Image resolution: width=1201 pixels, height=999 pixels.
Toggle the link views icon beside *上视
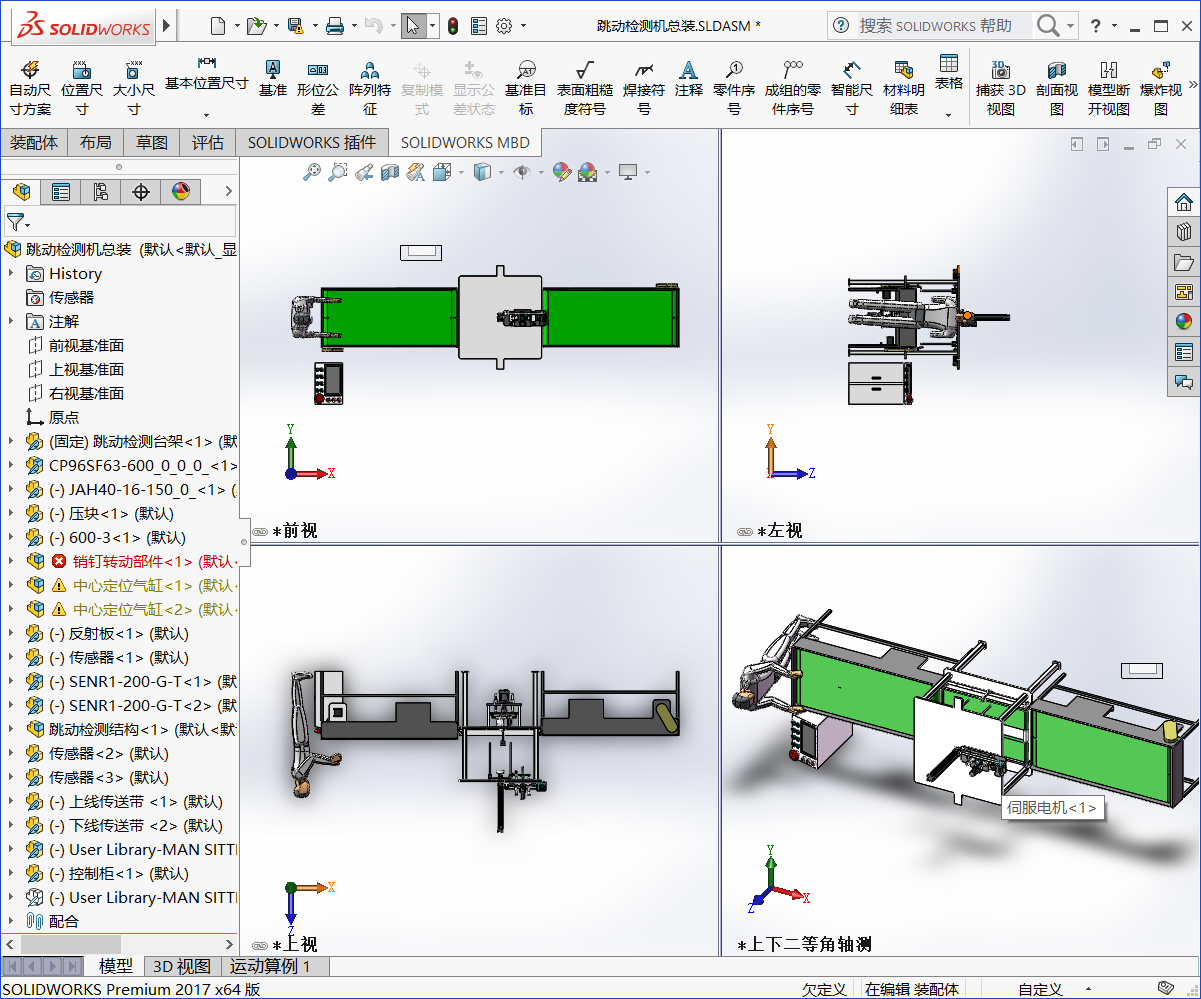tap(260, 945)
